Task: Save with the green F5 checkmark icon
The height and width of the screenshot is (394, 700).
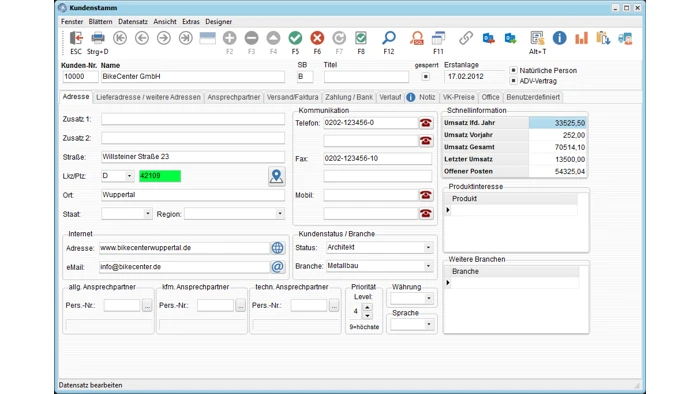Action: pos(295,38)
